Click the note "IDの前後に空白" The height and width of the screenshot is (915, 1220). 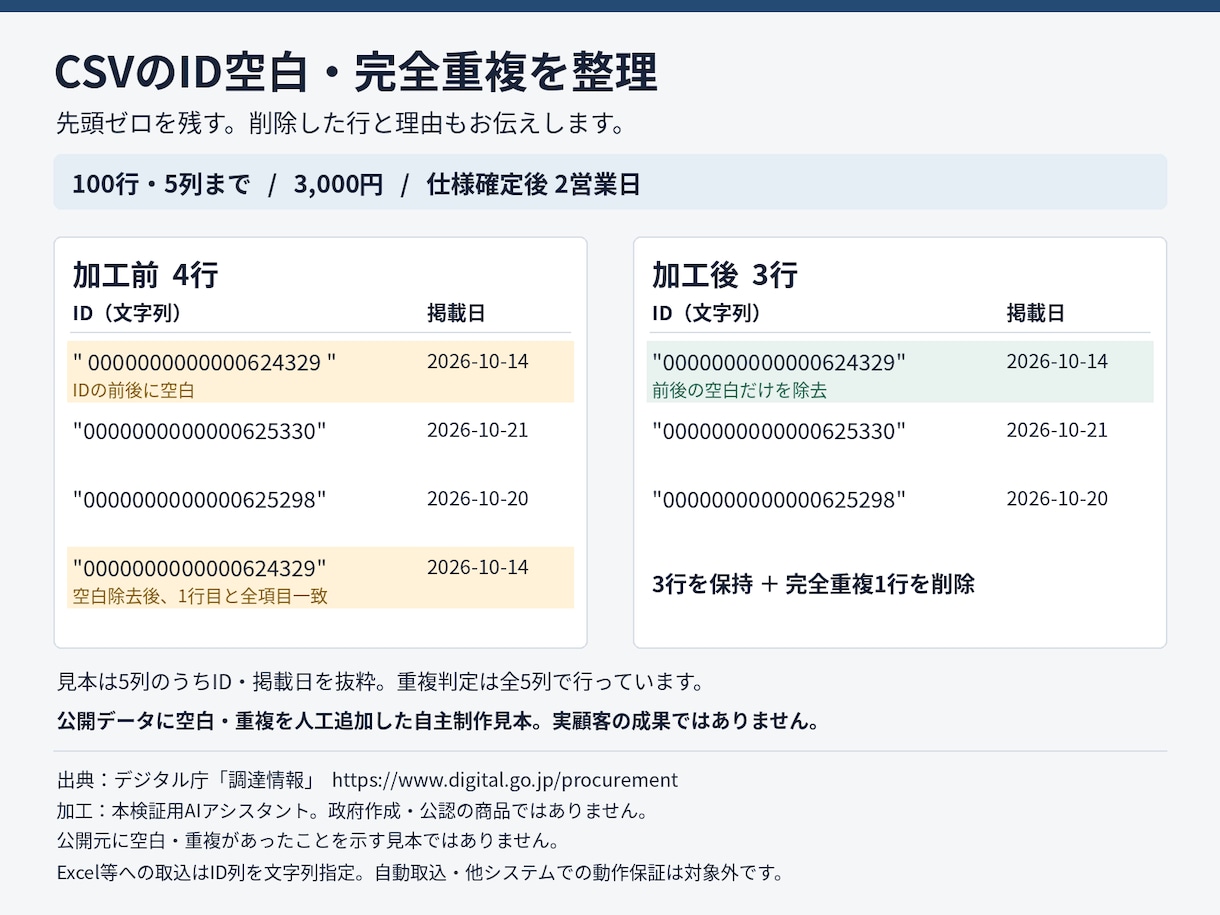(133, 390)
